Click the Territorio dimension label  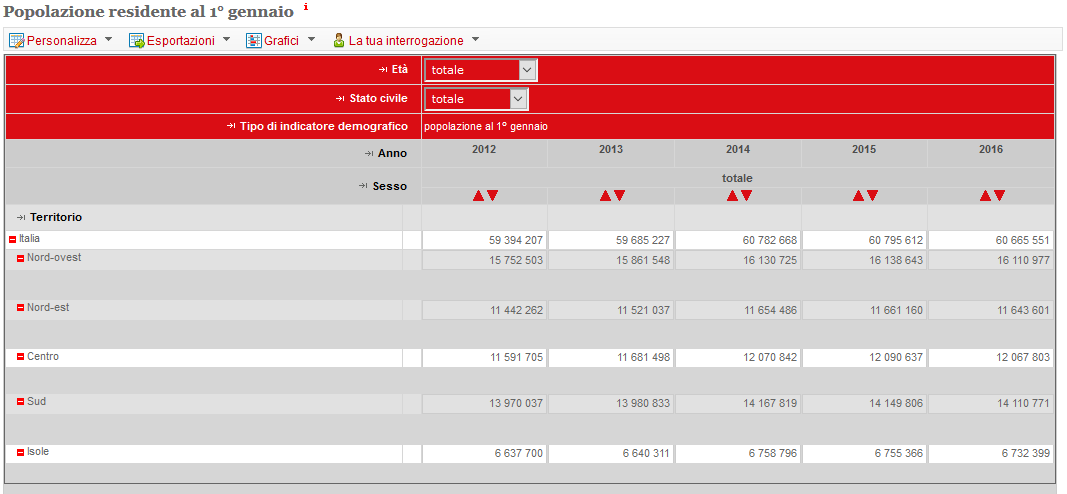(56, 217)
